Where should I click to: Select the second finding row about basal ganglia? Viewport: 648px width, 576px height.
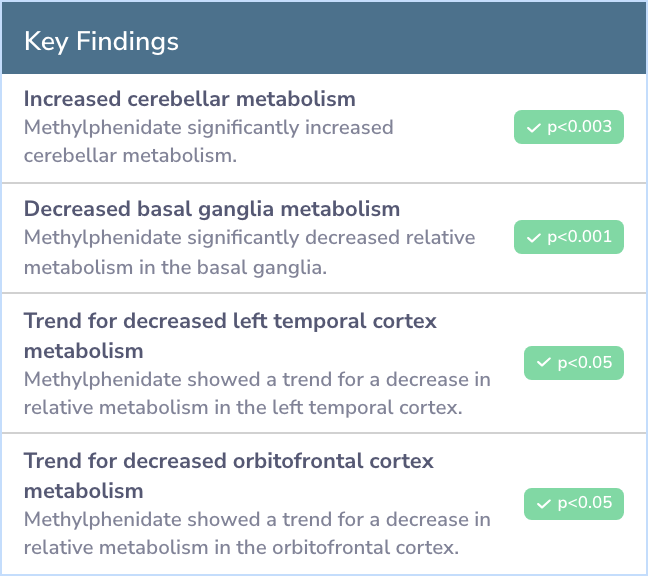(324, 238)
